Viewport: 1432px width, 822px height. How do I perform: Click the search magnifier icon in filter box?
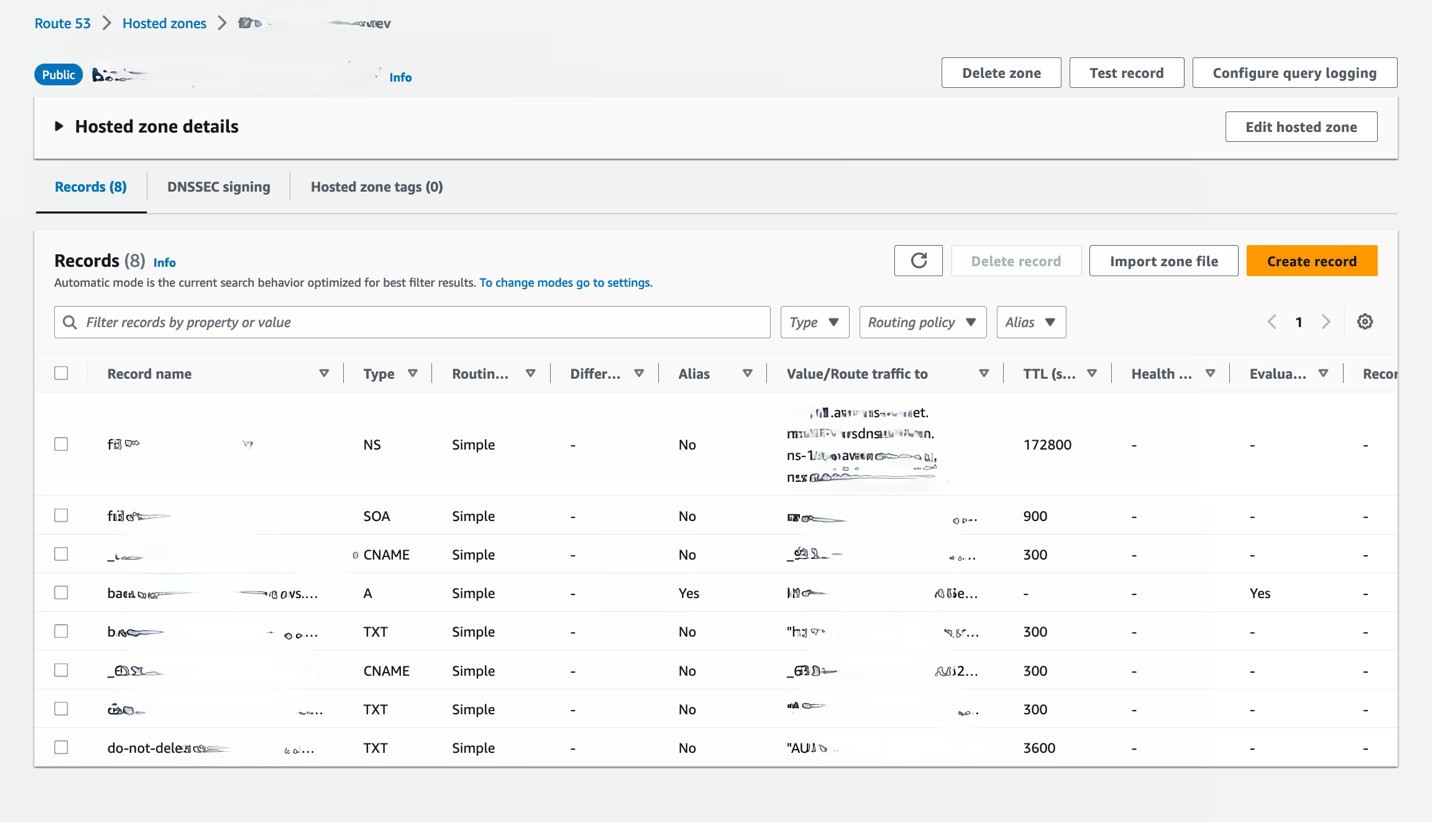[x=70, y=322]
